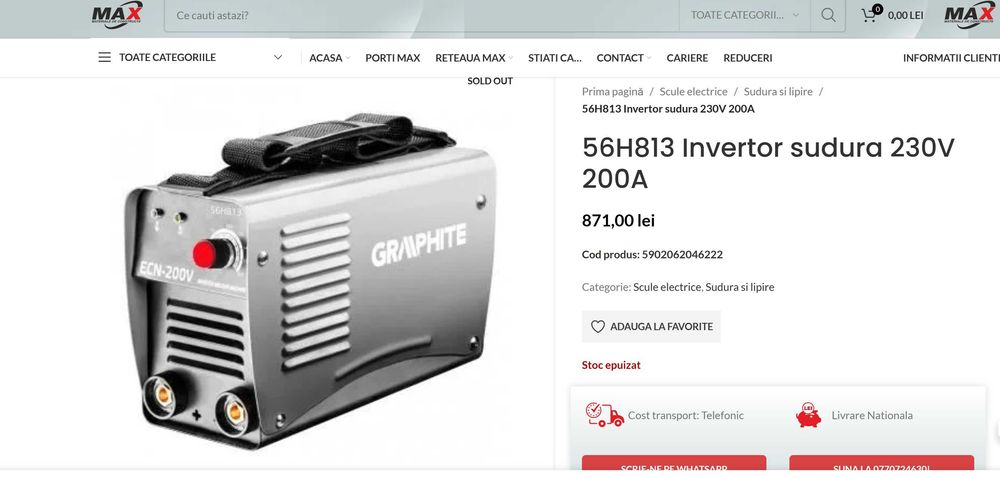
Task: Click the ADAUGA LA FAVORITE button
Action: point(651,326)
